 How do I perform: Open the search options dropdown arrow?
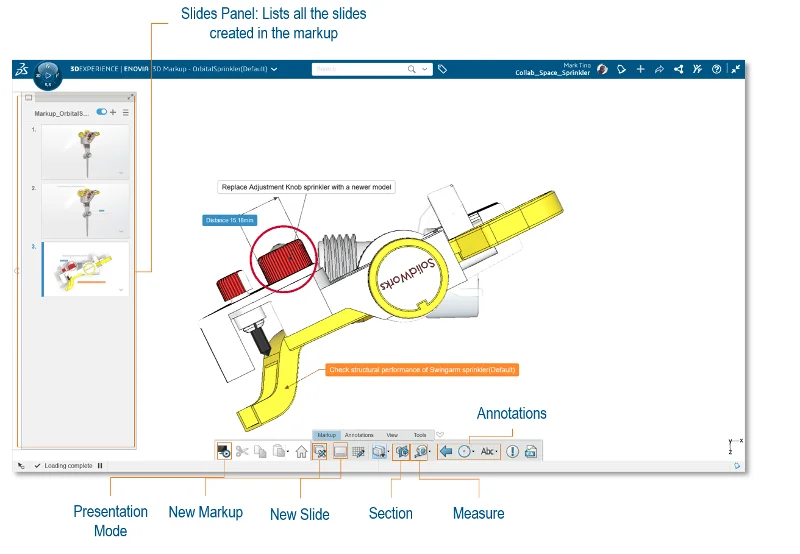pyautogui.click(x=426, y=70)
